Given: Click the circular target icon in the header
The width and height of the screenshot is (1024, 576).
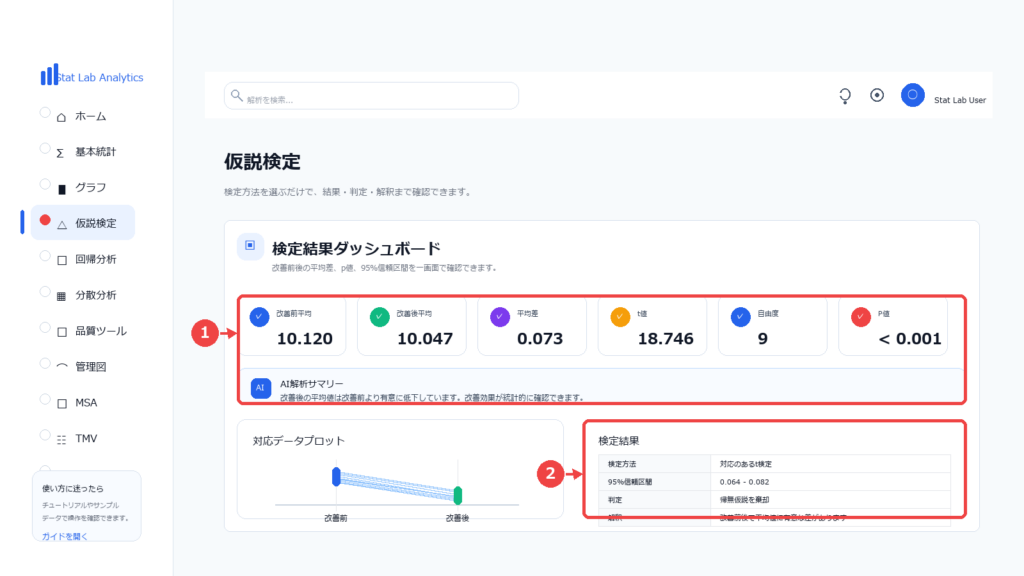Looking at the screenshot, I should click(877, 95).
